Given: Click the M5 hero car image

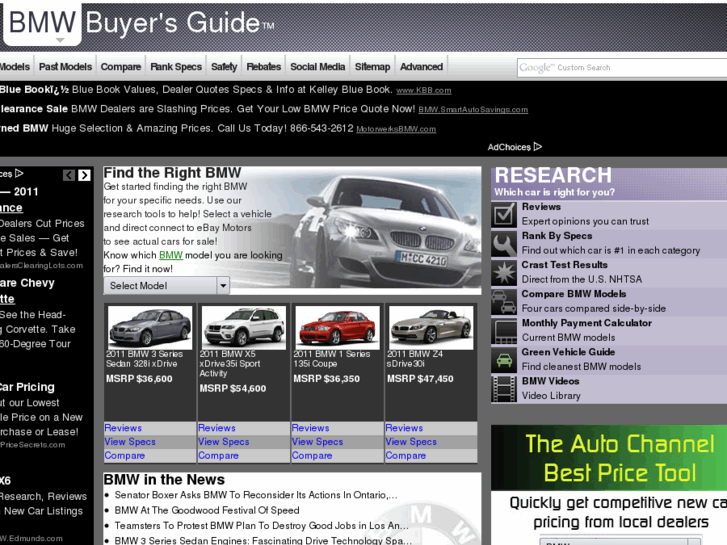Looking at the screenshot, I should 389,231.
